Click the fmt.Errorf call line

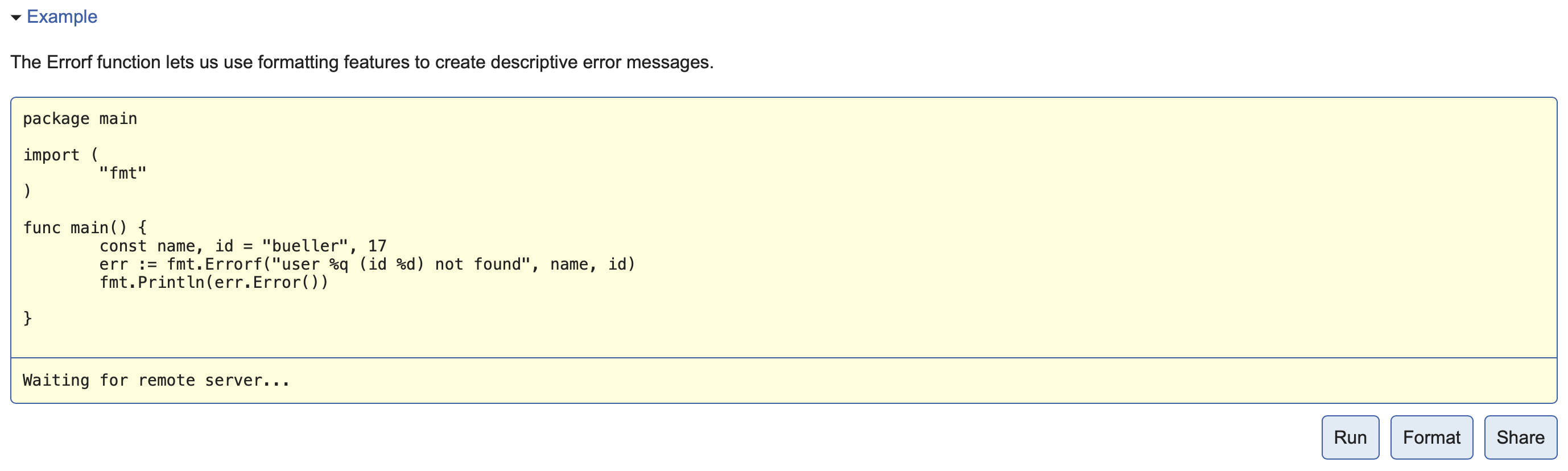[x=367, y=264]
